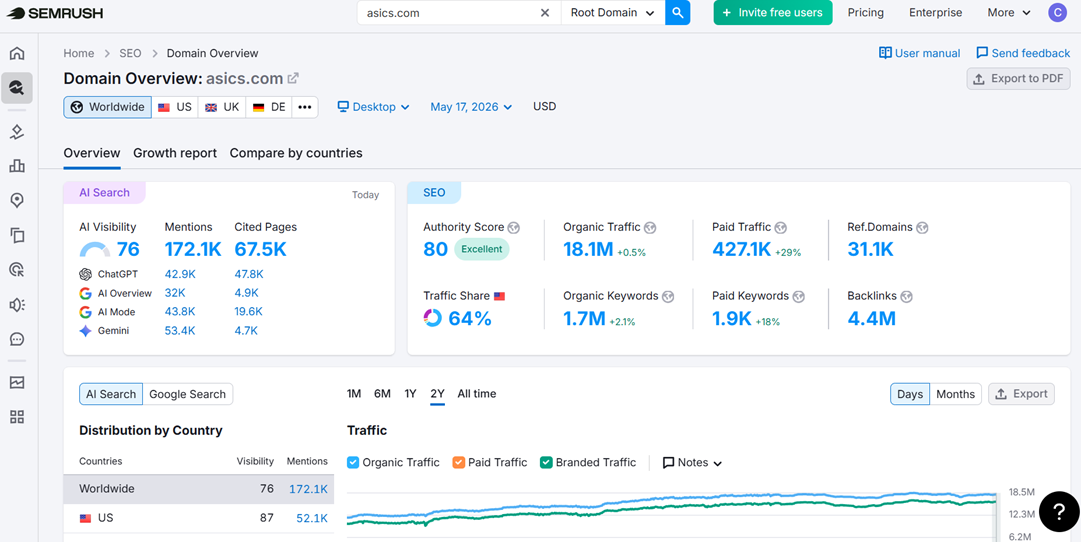This screenshot has height=542, width=1081.
Task: Open the More menu in header
Action: coord(1009,12)
